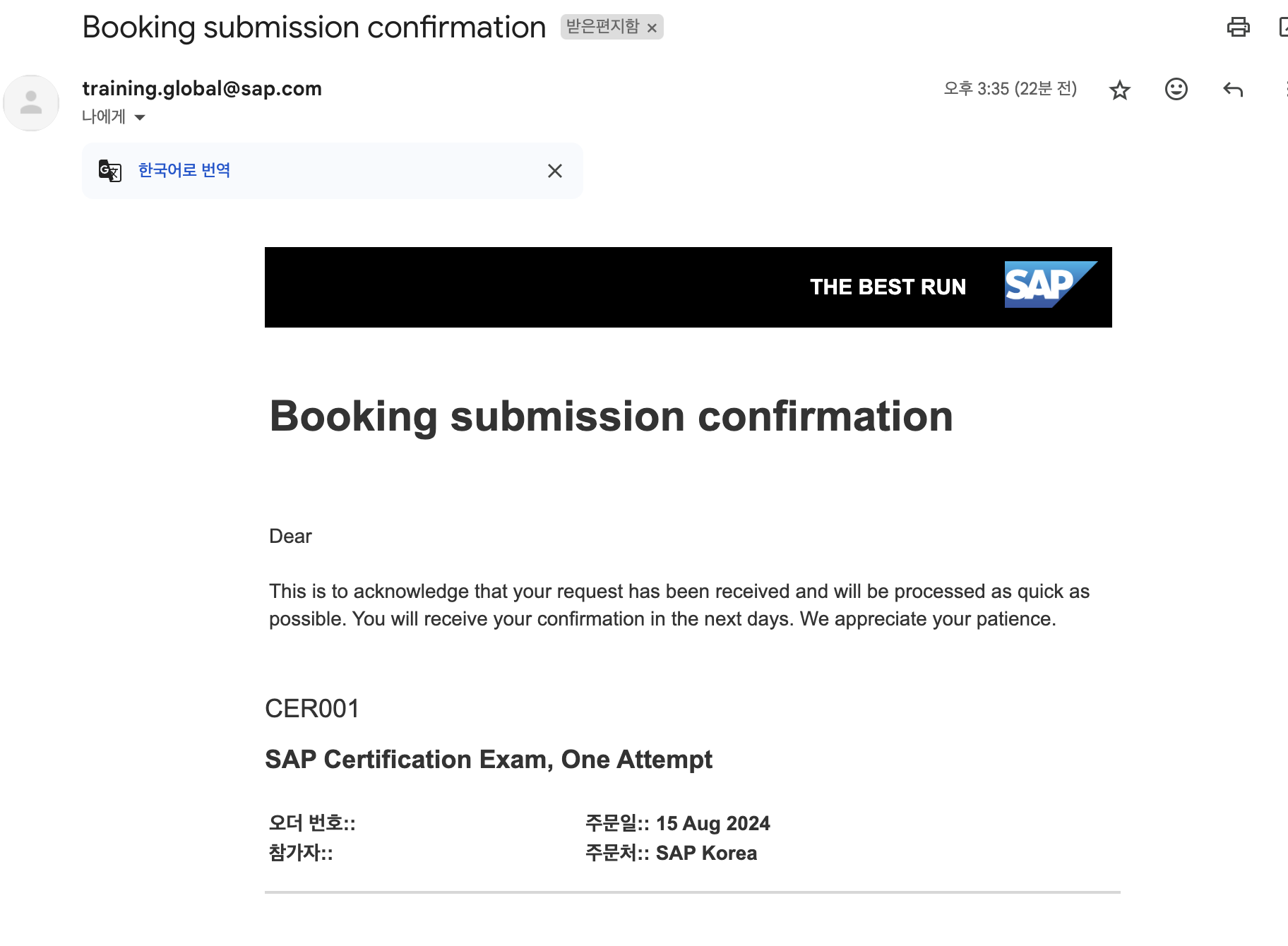Open the email in a new window
Viewport: 1288px width, 946px height.
[x=1283, y=27]
